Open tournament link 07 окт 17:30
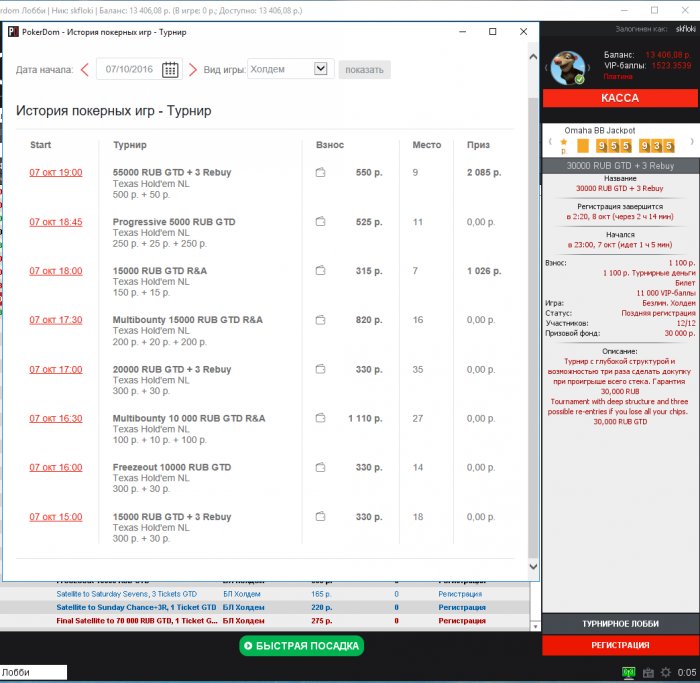Viewport: 700px width, 683px height. click(x=56, y=320)
